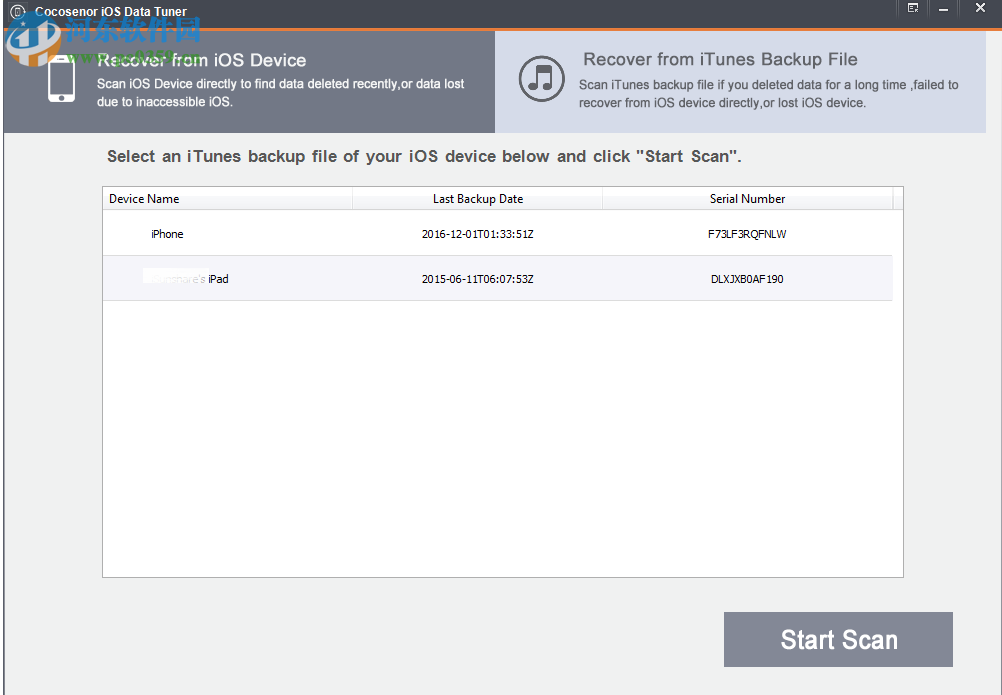
Task: Select the iPhone backup row
Action: pyautogui.click(x=498, y=234)
